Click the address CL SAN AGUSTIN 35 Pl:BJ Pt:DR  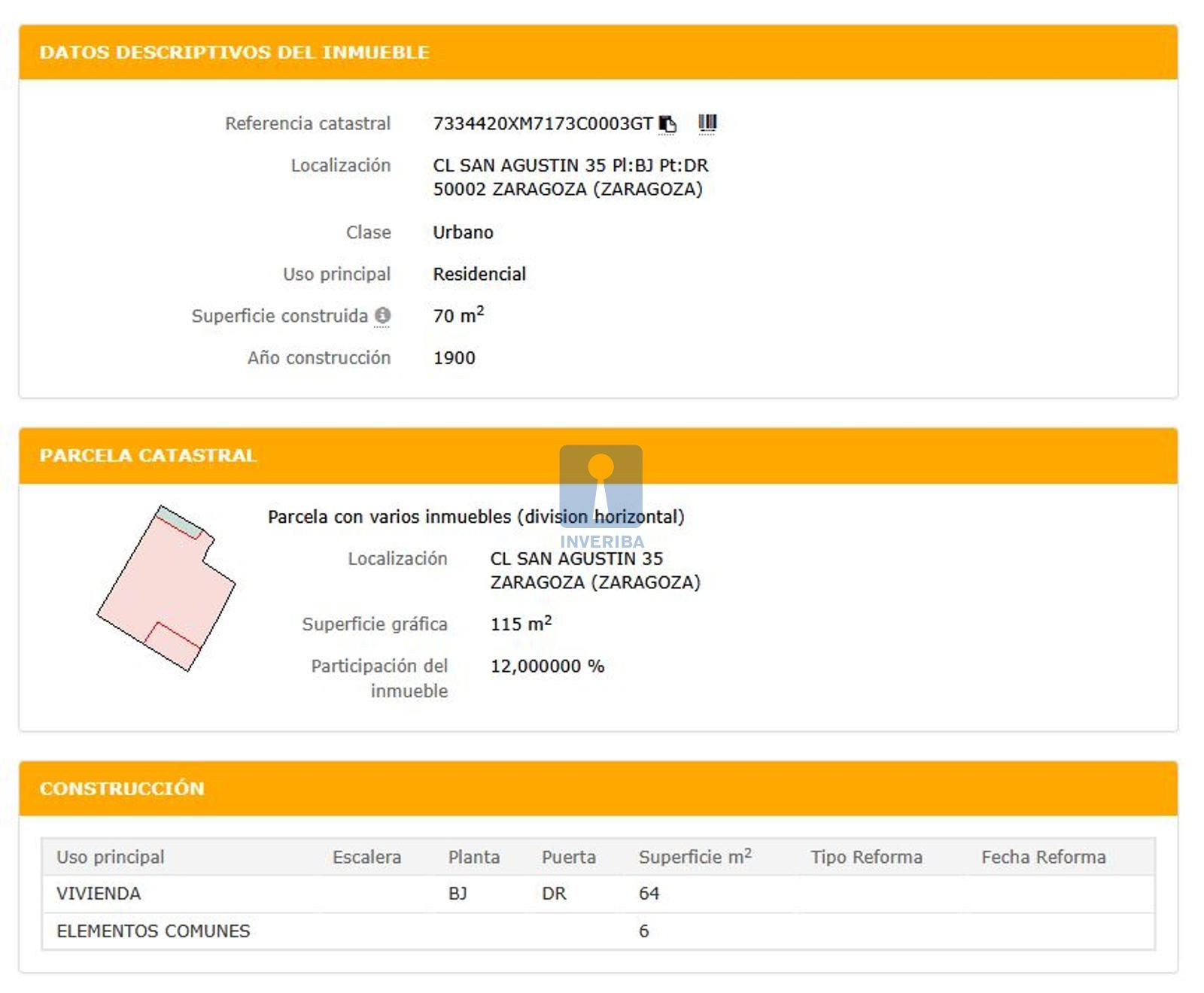(x=570, y=165)
